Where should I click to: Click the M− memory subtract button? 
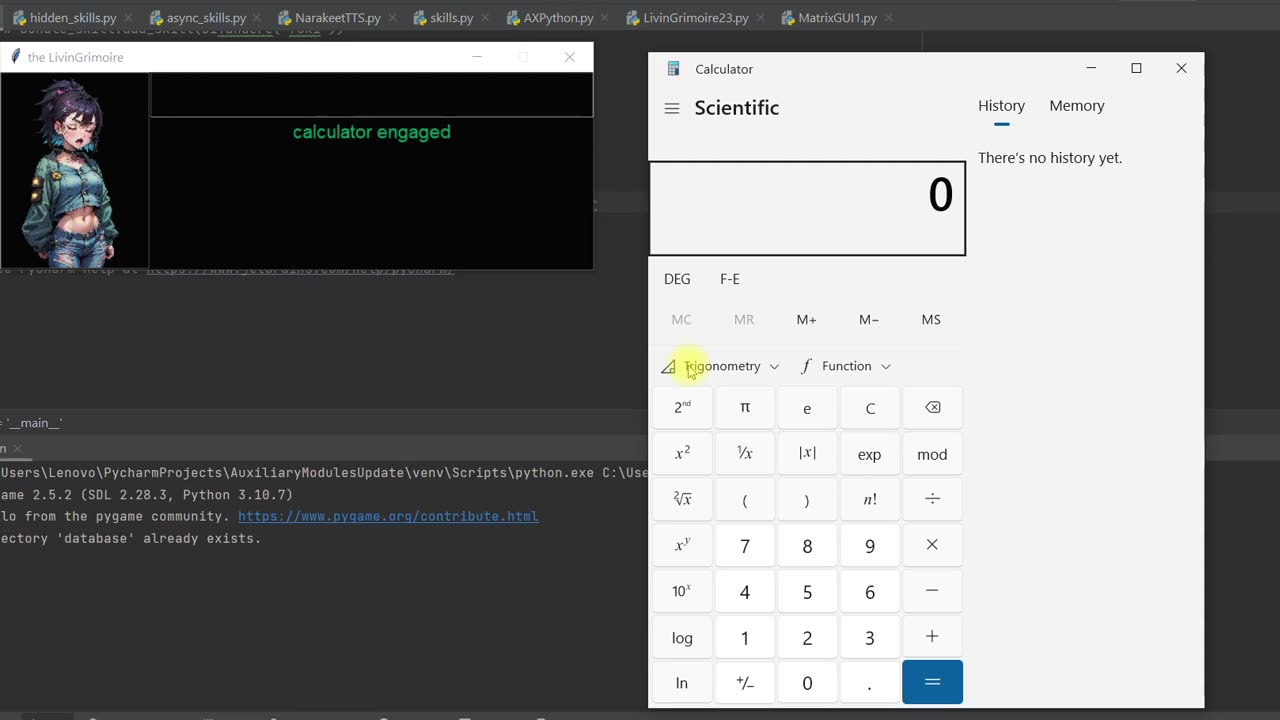(870, 320)
